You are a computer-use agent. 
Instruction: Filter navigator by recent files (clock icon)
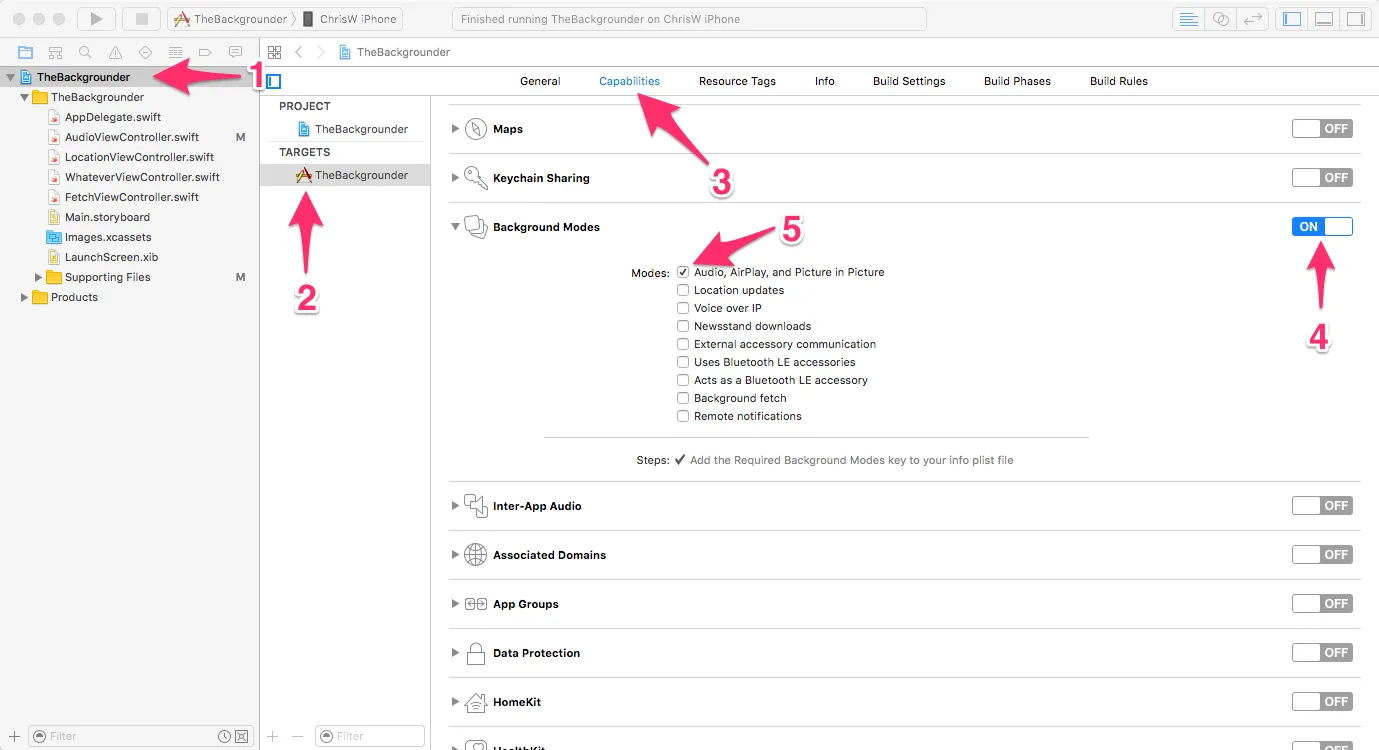[x=225, y=736]
